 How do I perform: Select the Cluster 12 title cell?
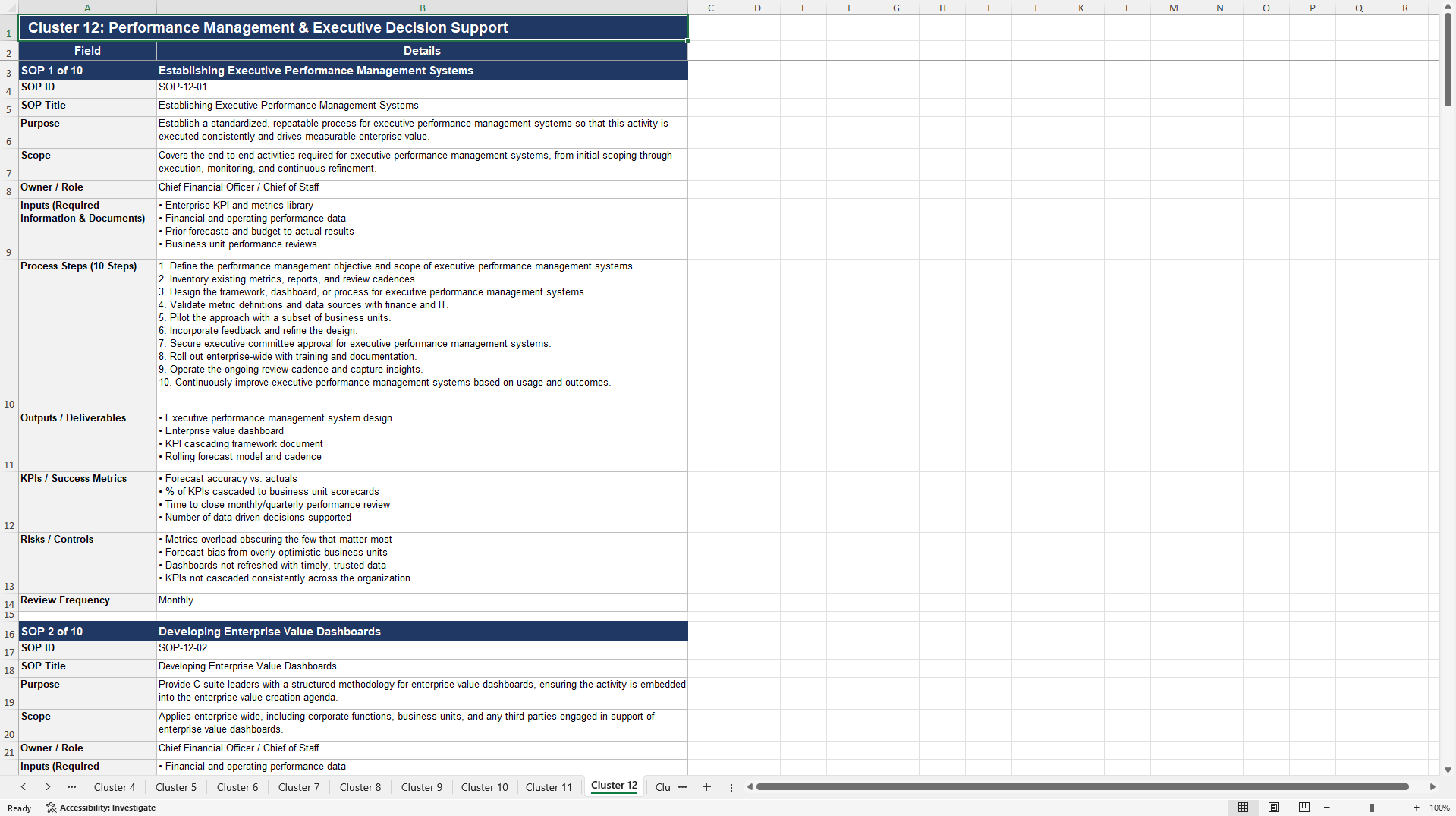coord(353,27)
